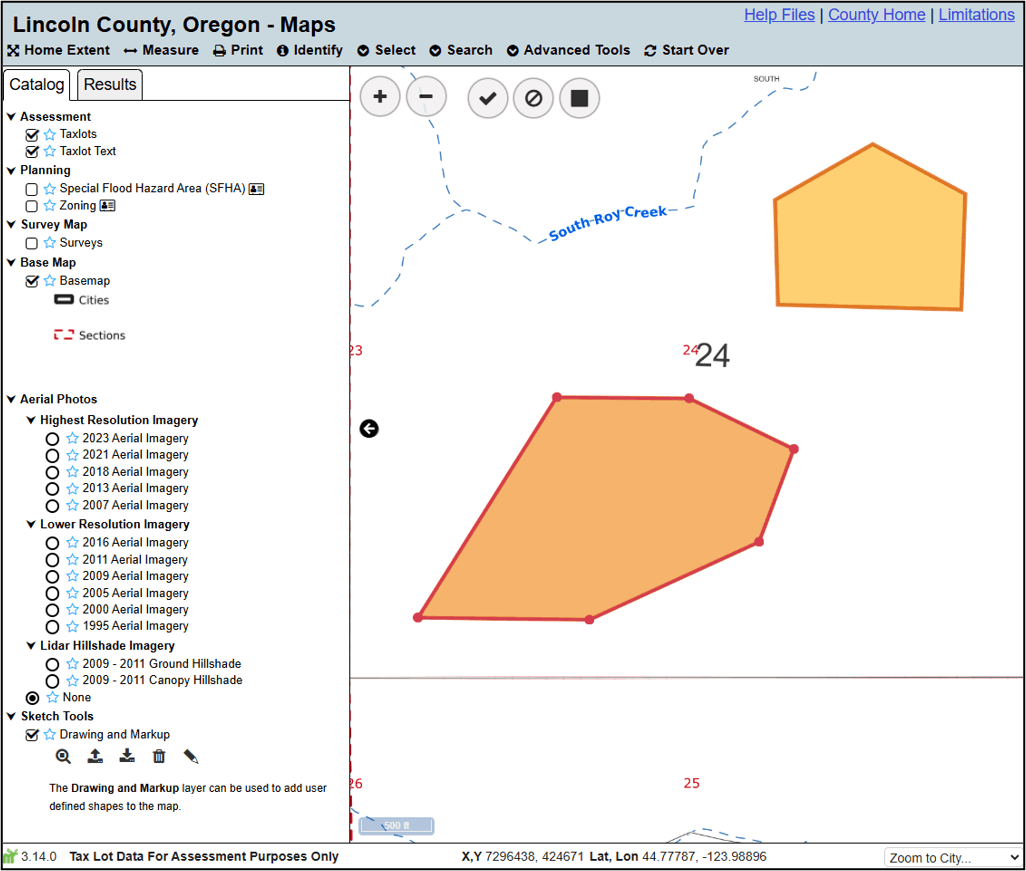1026x871 pixels.
Task: Star the 2009 - 2011 Ground Hillshade layer
Action: [x=73, y=664]
